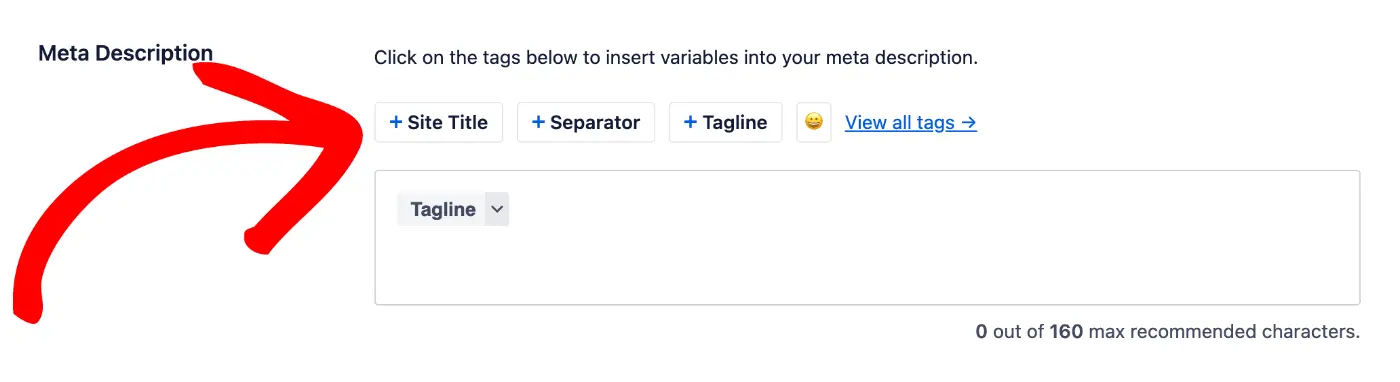Click the arrow after View all tags
The width and height of the screenshot is (1400, 382).
click(969, 122)
